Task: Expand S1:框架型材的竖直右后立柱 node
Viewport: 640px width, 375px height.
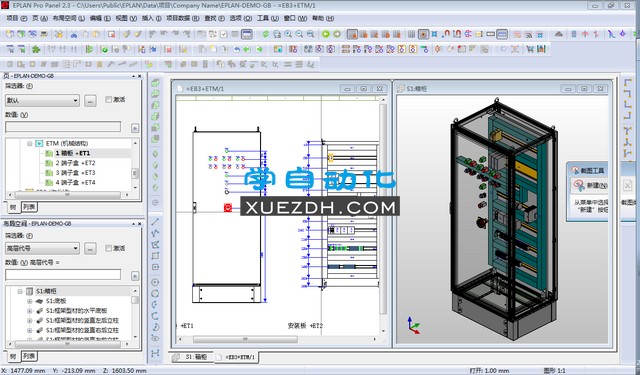Action: (x=29, y=330)
